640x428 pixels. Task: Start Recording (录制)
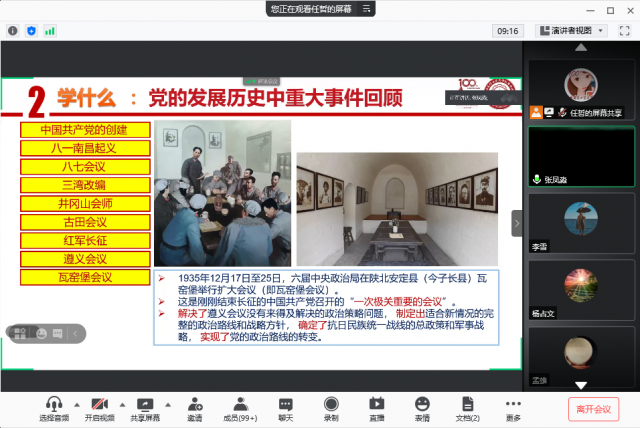click(x=331, y=405)
